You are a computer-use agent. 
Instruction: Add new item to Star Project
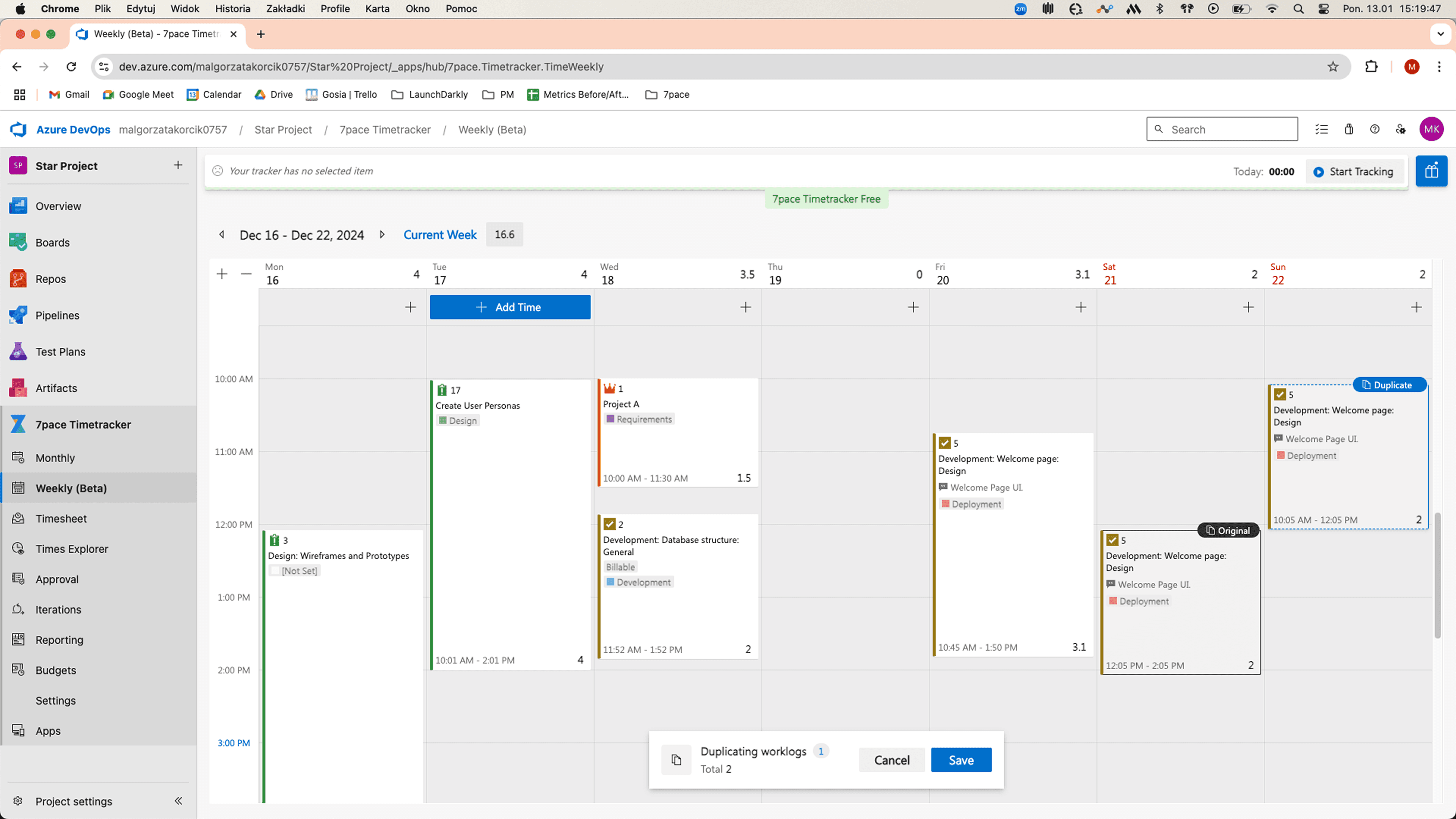click(x=178, y=165)
